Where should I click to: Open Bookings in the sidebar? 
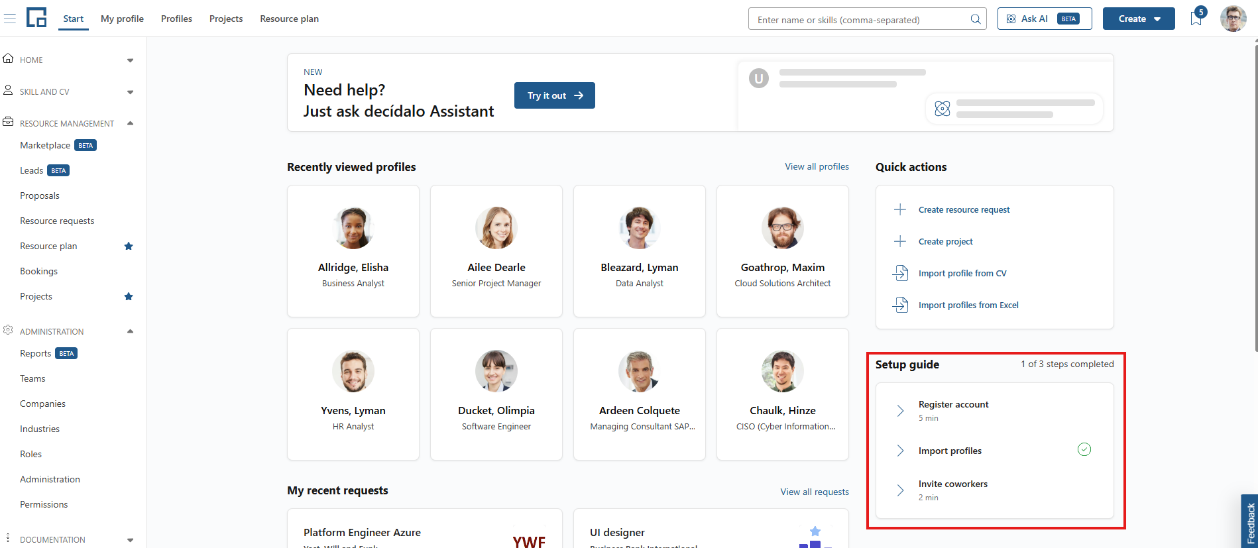39,271
